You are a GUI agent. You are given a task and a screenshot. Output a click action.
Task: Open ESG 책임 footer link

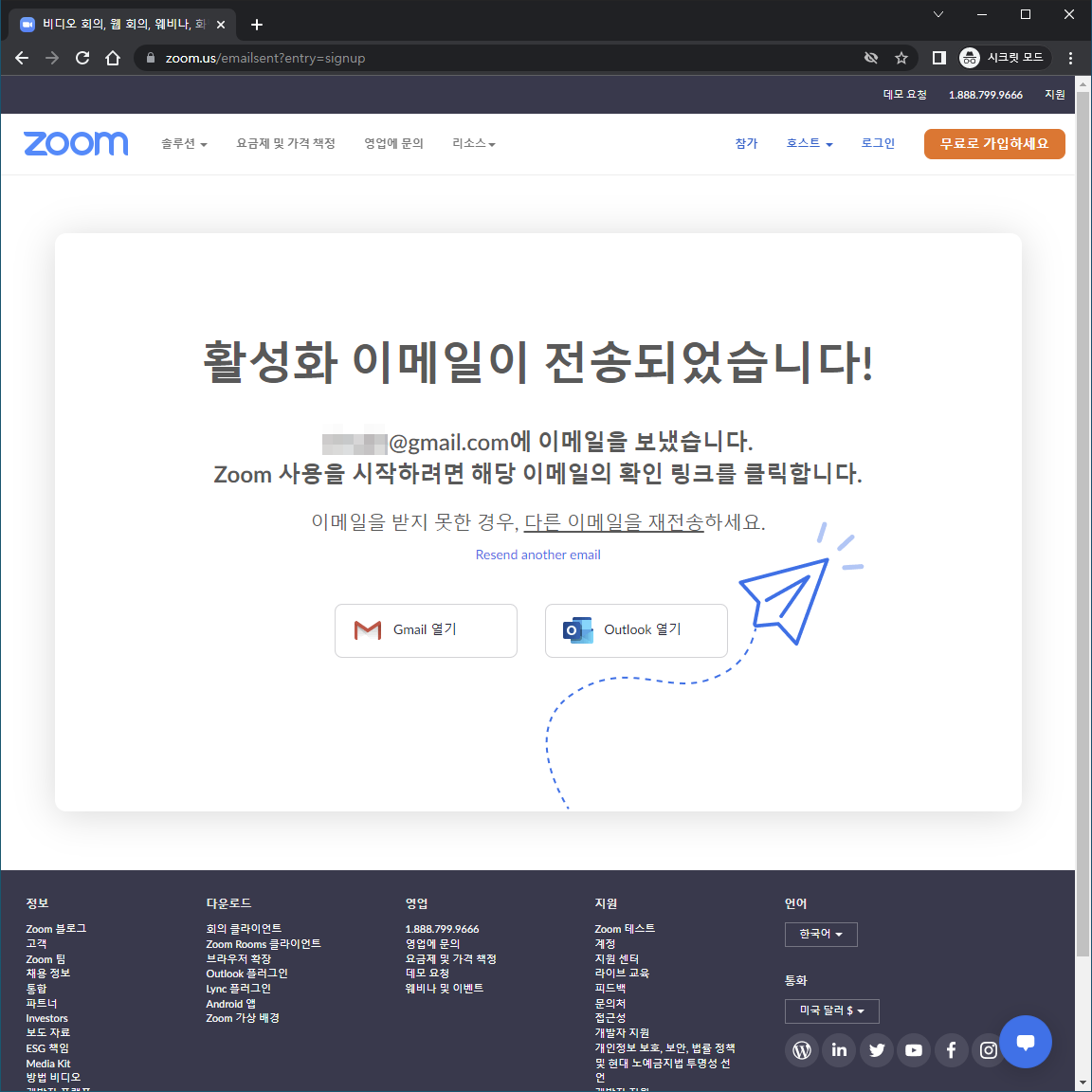coord(47,1048)
